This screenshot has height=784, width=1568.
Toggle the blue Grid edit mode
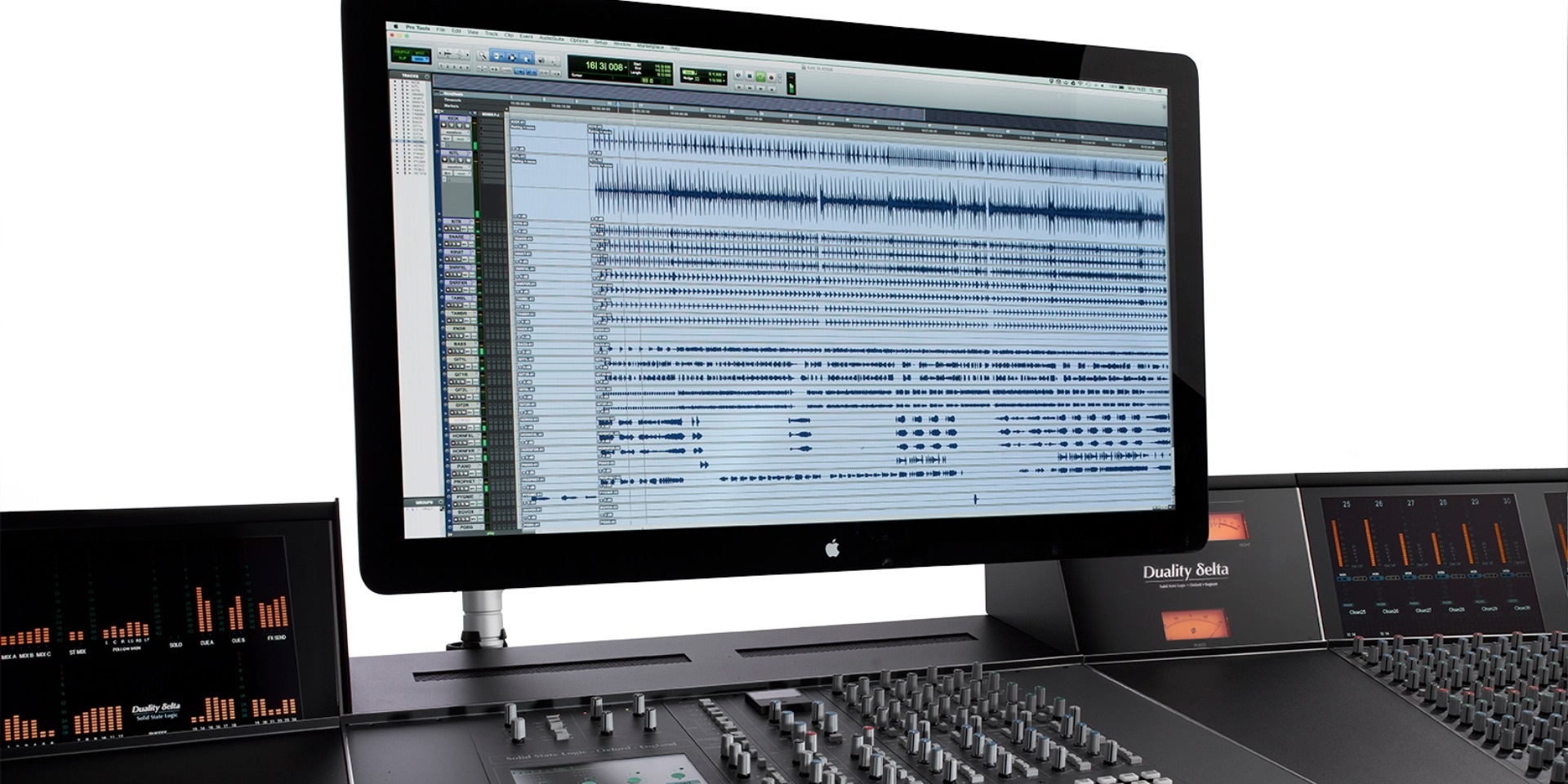[420, 59]
